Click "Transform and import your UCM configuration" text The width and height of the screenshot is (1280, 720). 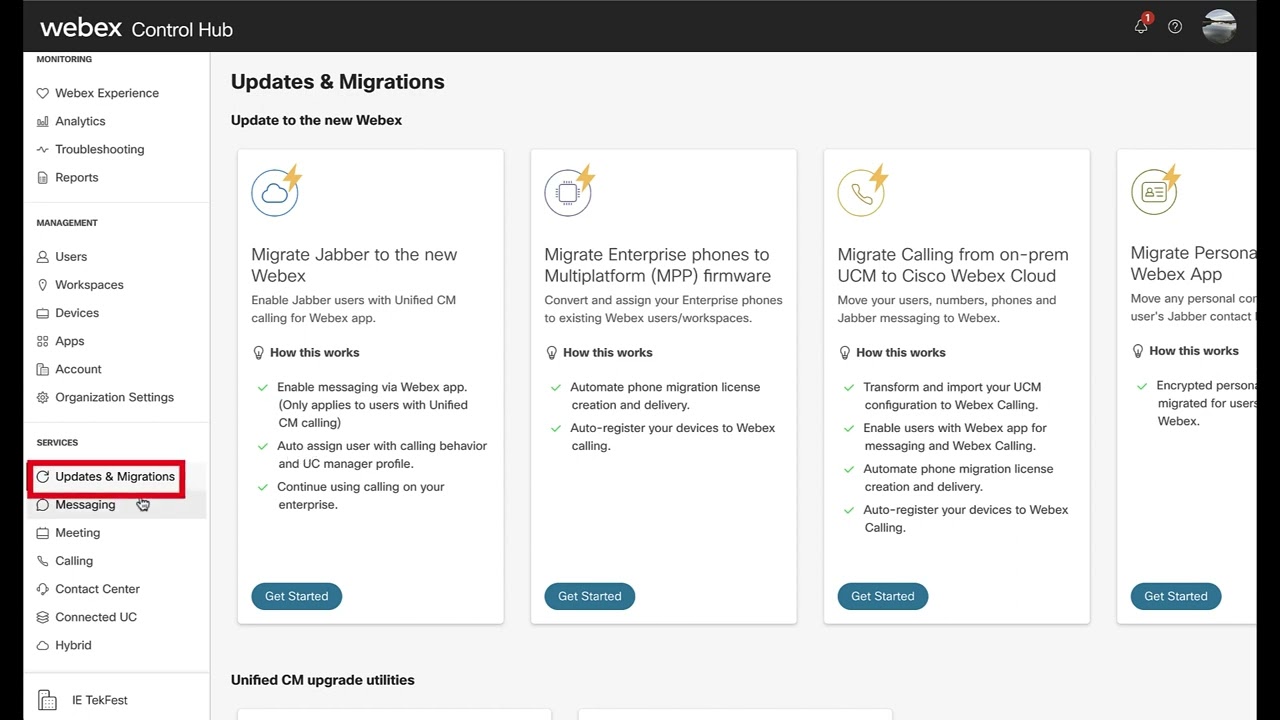pos(952,396)
